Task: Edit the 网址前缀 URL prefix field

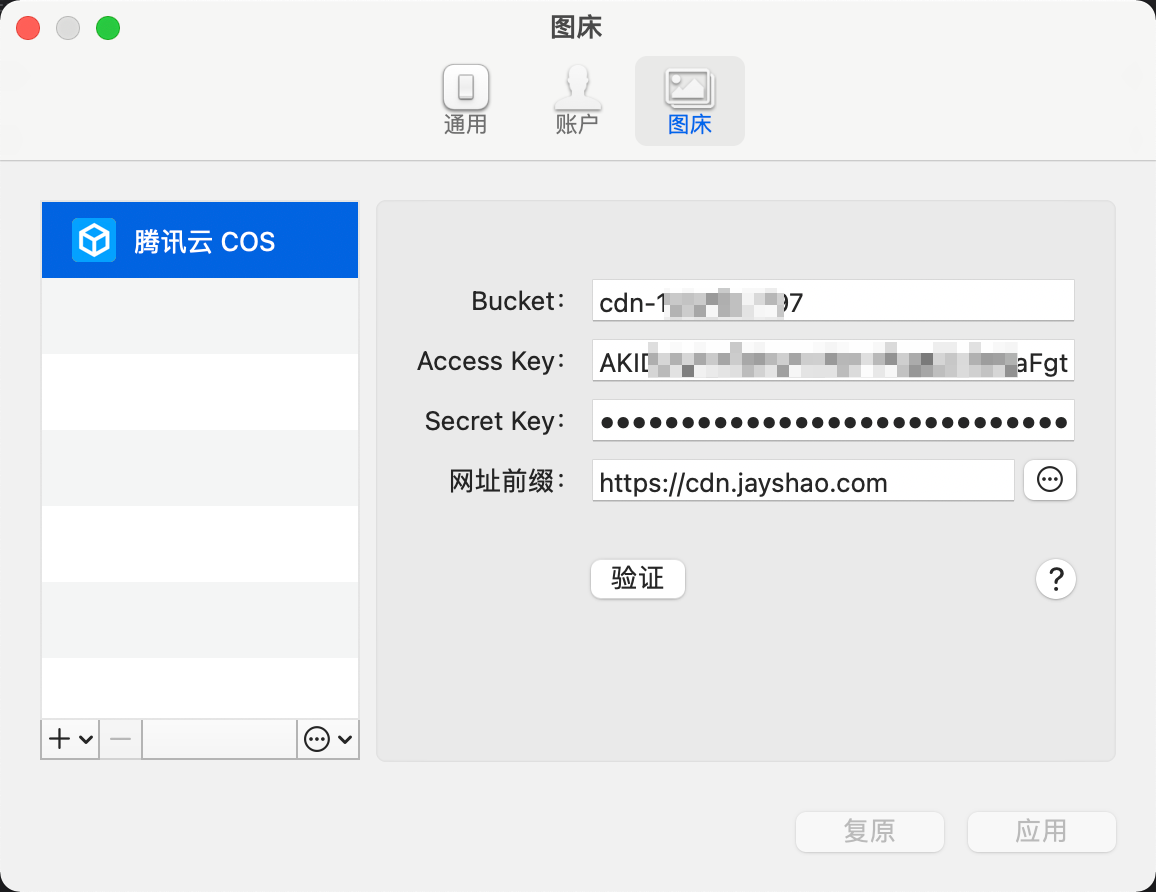Action: tap(802, 481)
